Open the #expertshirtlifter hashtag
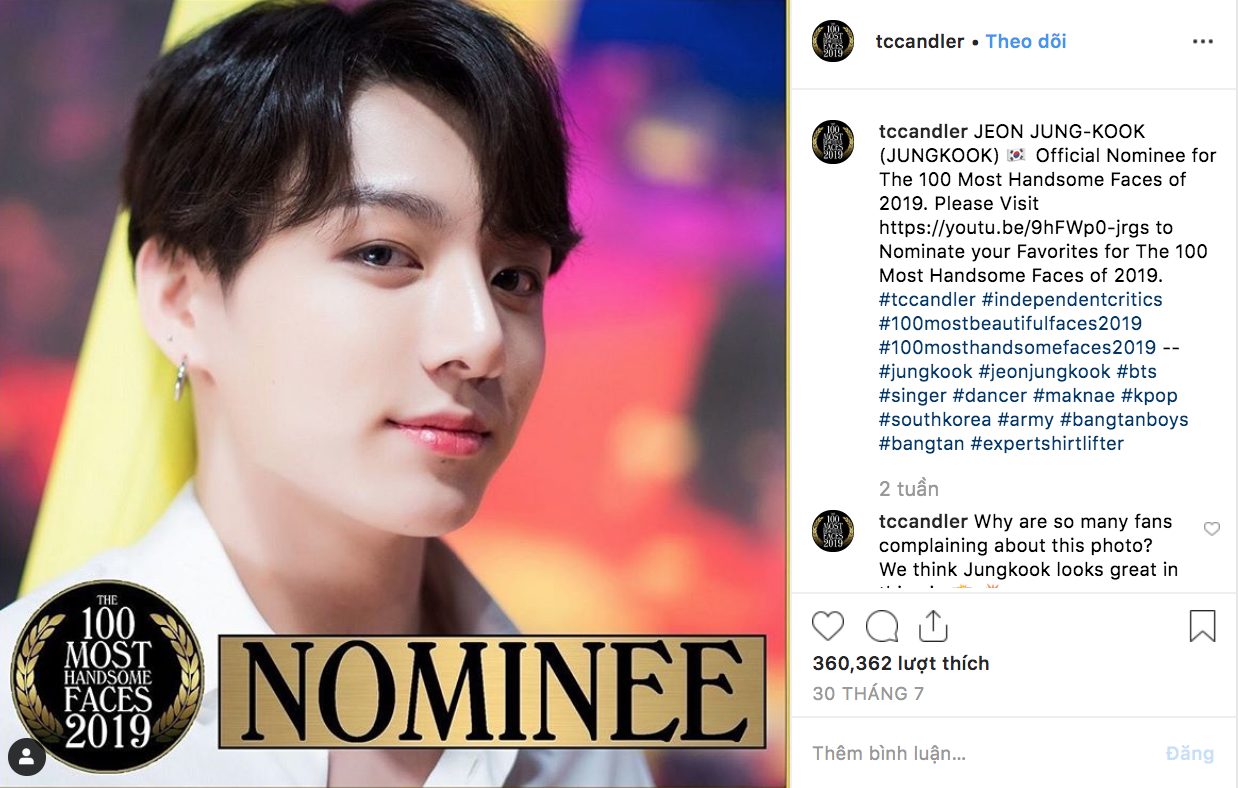Screen dimensions: 1238x788 pyautogui.click(x=1047, y=443)
